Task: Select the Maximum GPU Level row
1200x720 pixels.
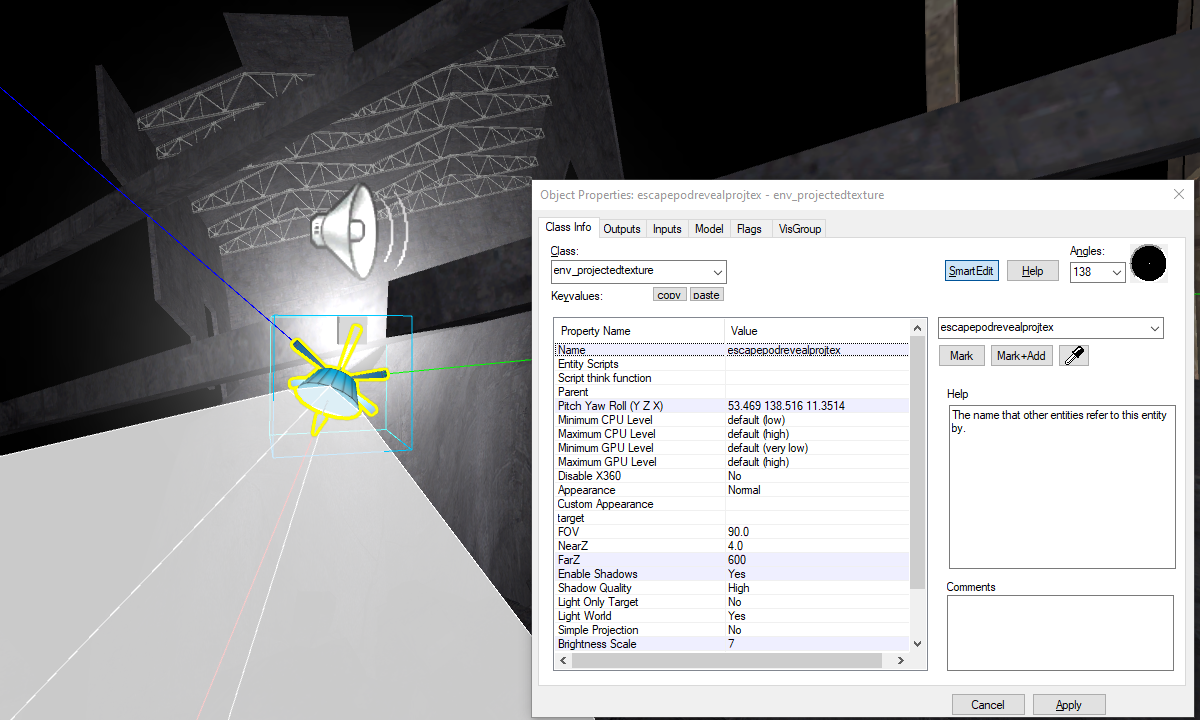Action: click(732, 462)
